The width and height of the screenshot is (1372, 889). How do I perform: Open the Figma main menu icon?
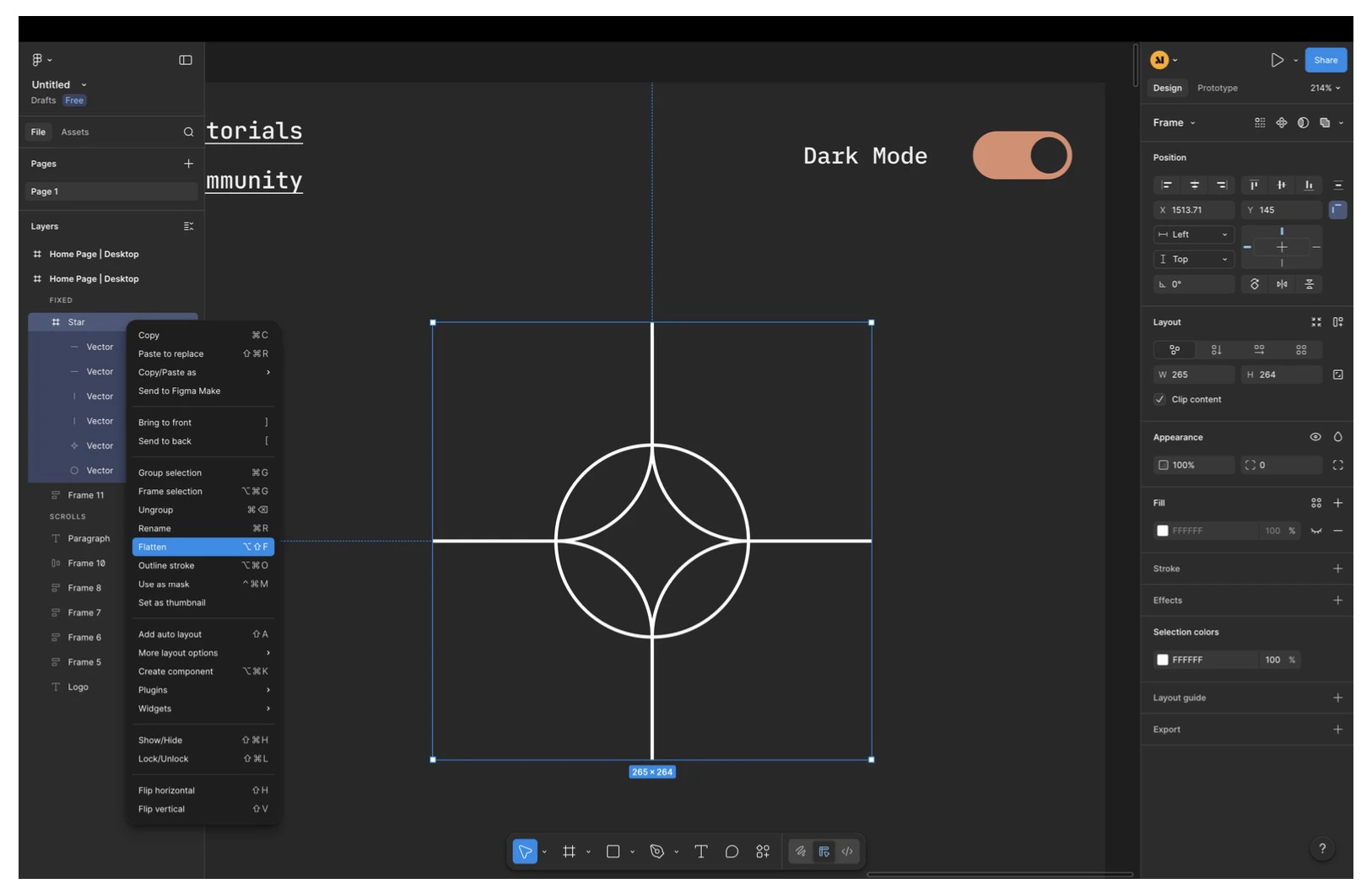point(37,60)
